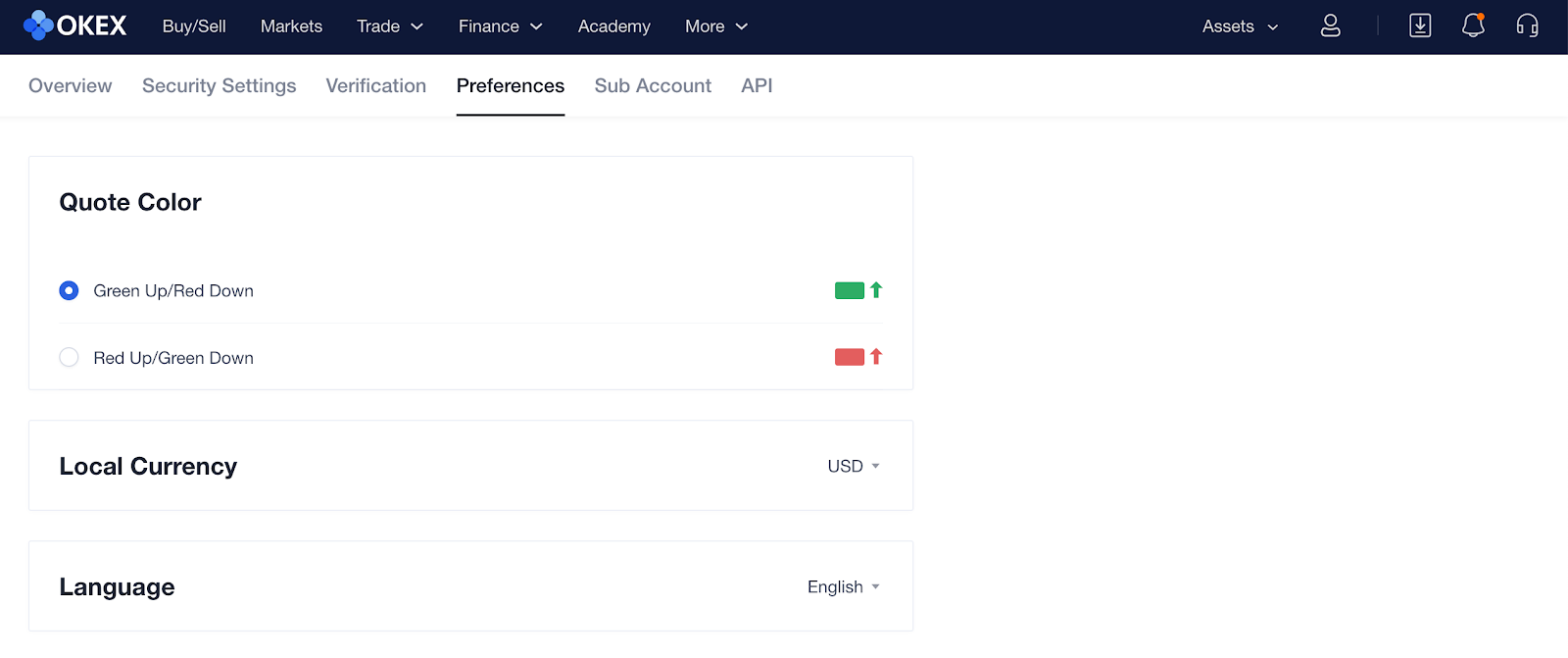Expand the Trade menu
This screenshot has height=658, width=1568.
[x=389, y=26]
